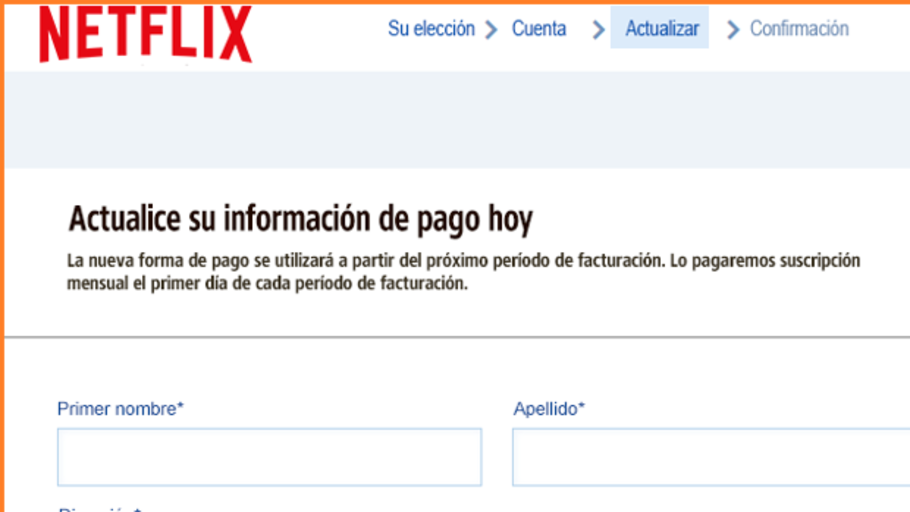Click the chevron after Cuenta

point(598,30)
